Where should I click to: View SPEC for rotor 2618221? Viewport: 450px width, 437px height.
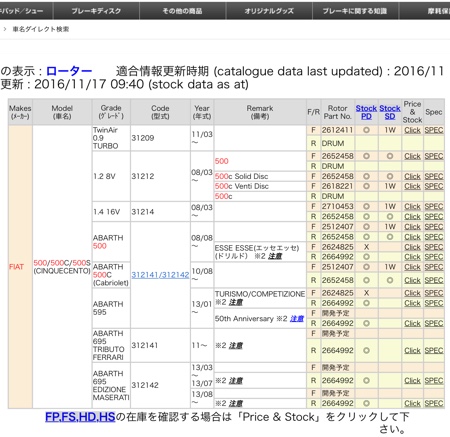click(434, 186)
